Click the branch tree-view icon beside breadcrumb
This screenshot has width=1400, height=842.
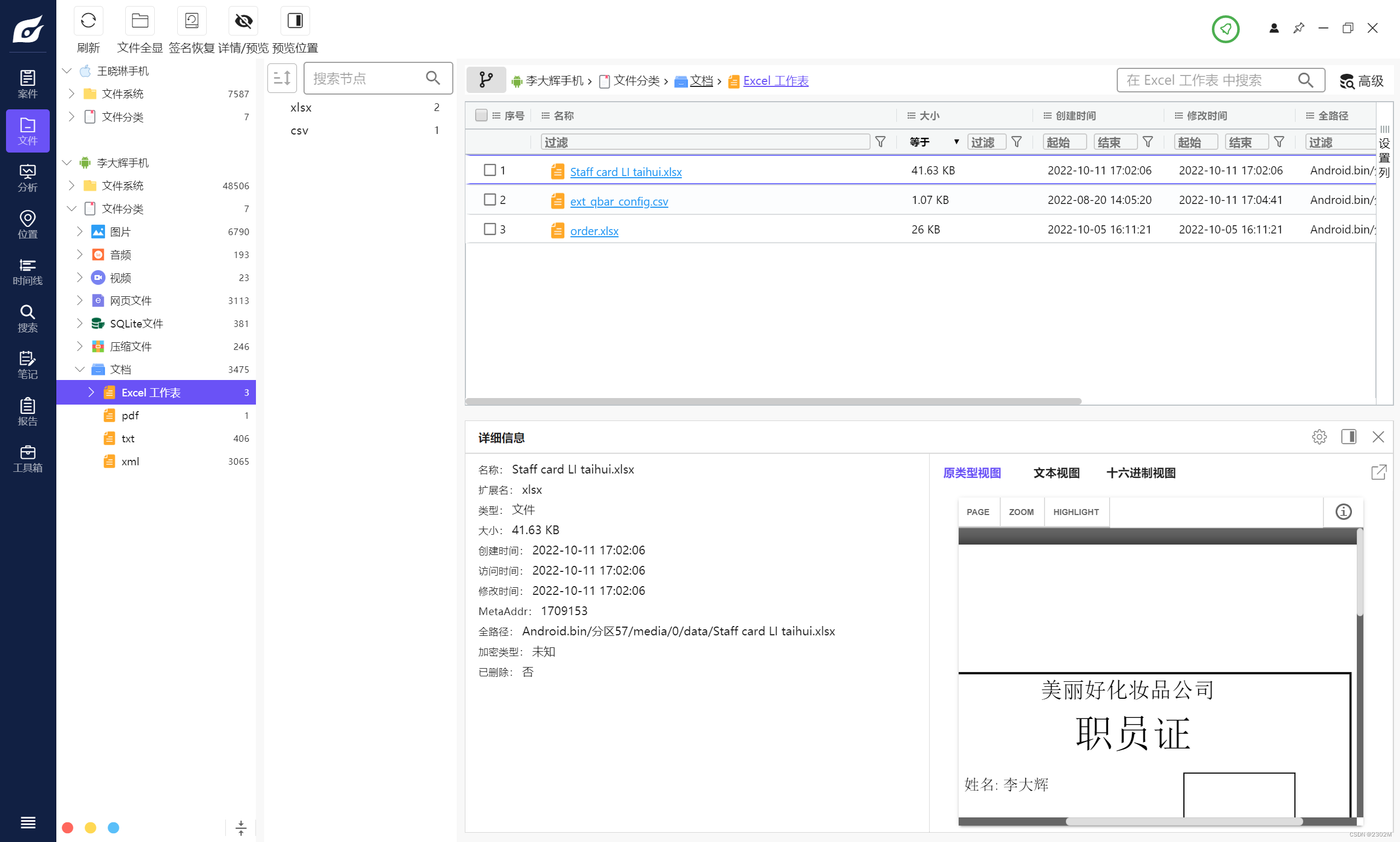(486, 80)
